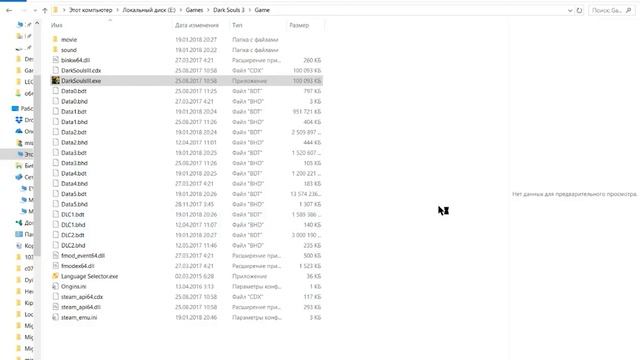Select DarkSoulsIII.cdx file
The width and height of the screenshot is (640, 360).
pyautogui.click(x=81, y=71)
